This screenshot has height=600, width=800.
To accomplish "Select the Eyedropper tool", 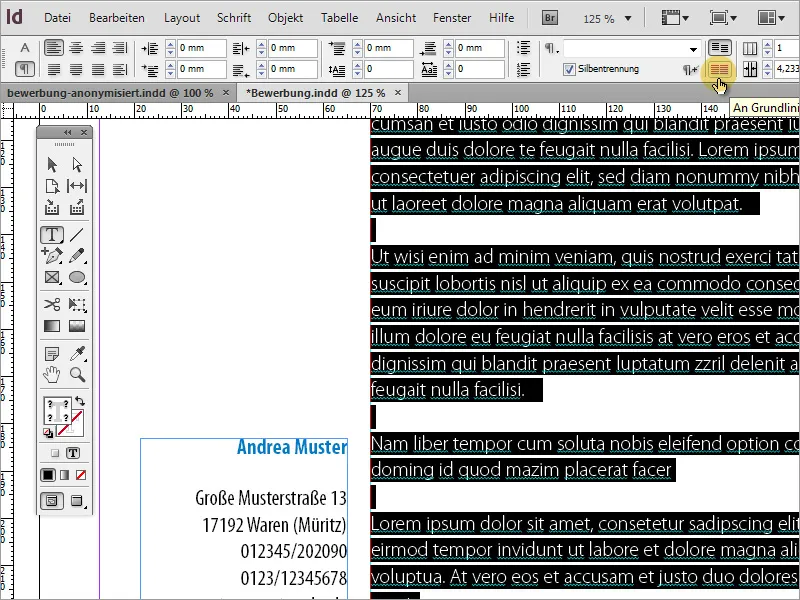I will (77, 353).
